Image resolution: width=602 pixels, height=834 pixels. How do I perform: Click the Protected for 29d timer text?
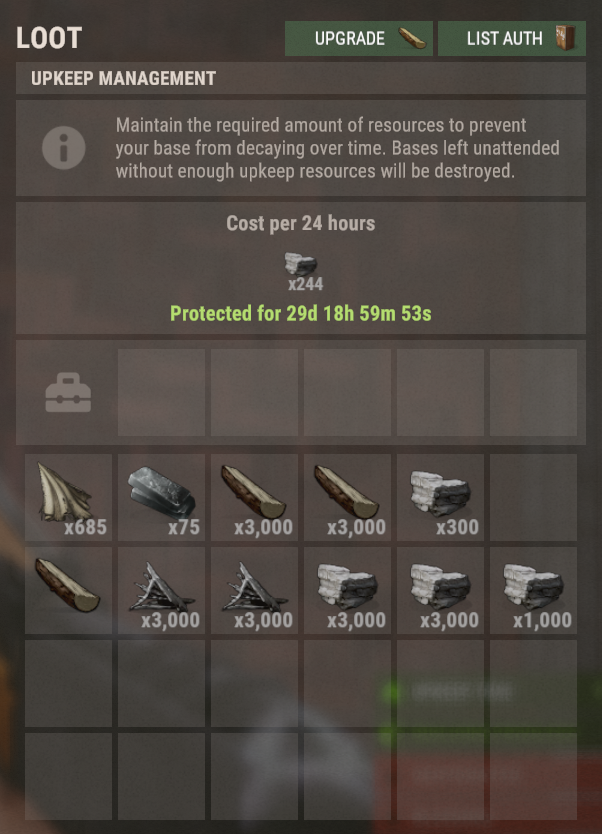click(x=301, y=313)
